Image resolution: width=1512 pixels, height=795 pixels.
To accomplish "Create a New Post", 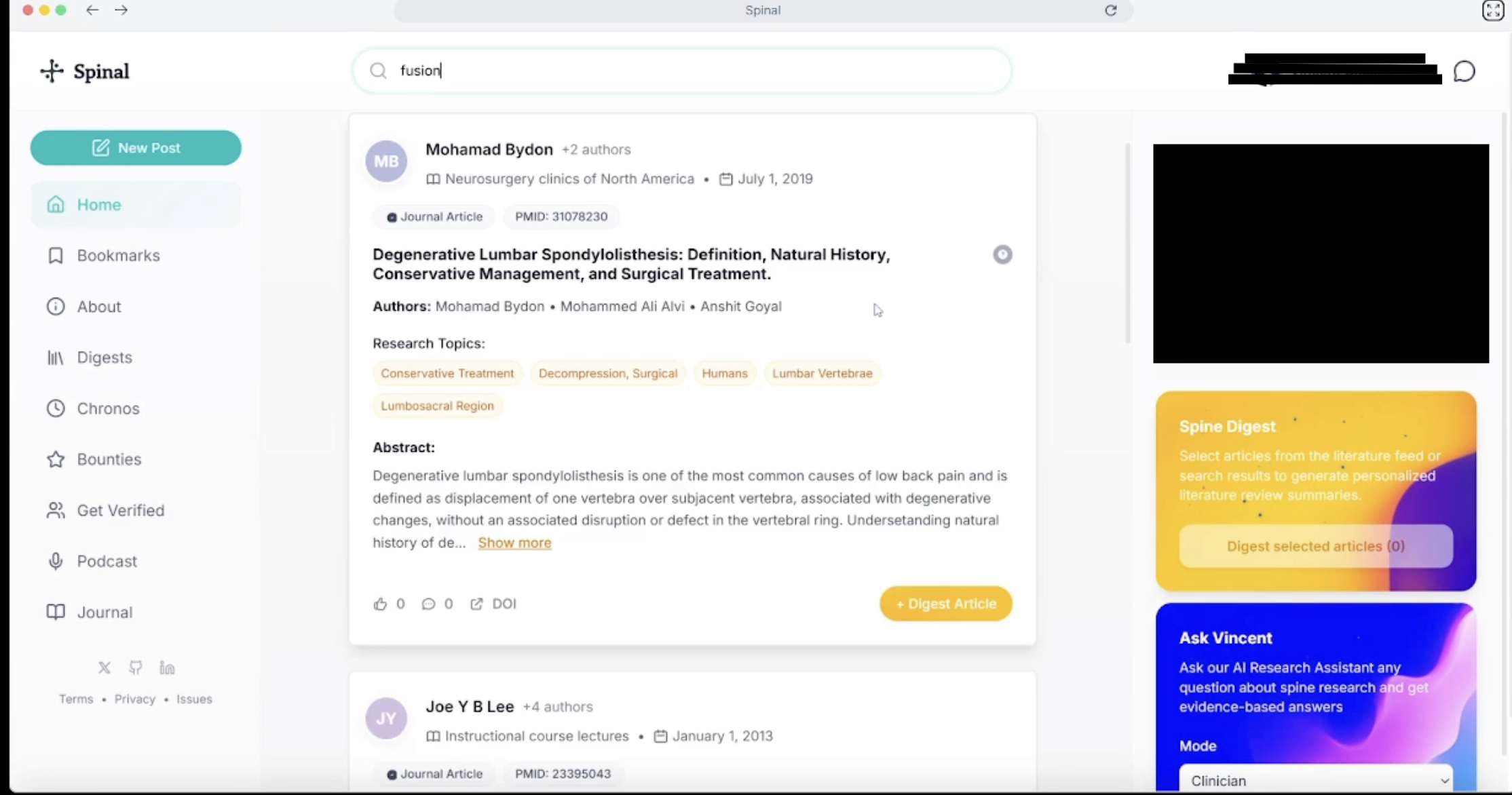I will [136, 148].
